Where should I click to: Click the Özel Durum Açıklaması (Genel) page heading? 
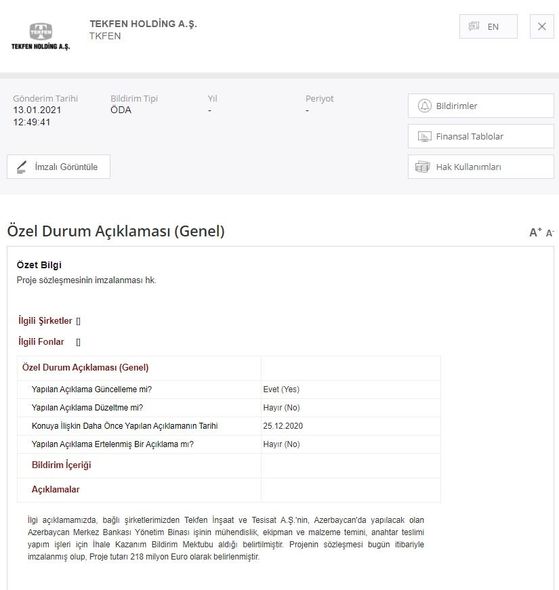click(116, 231)
